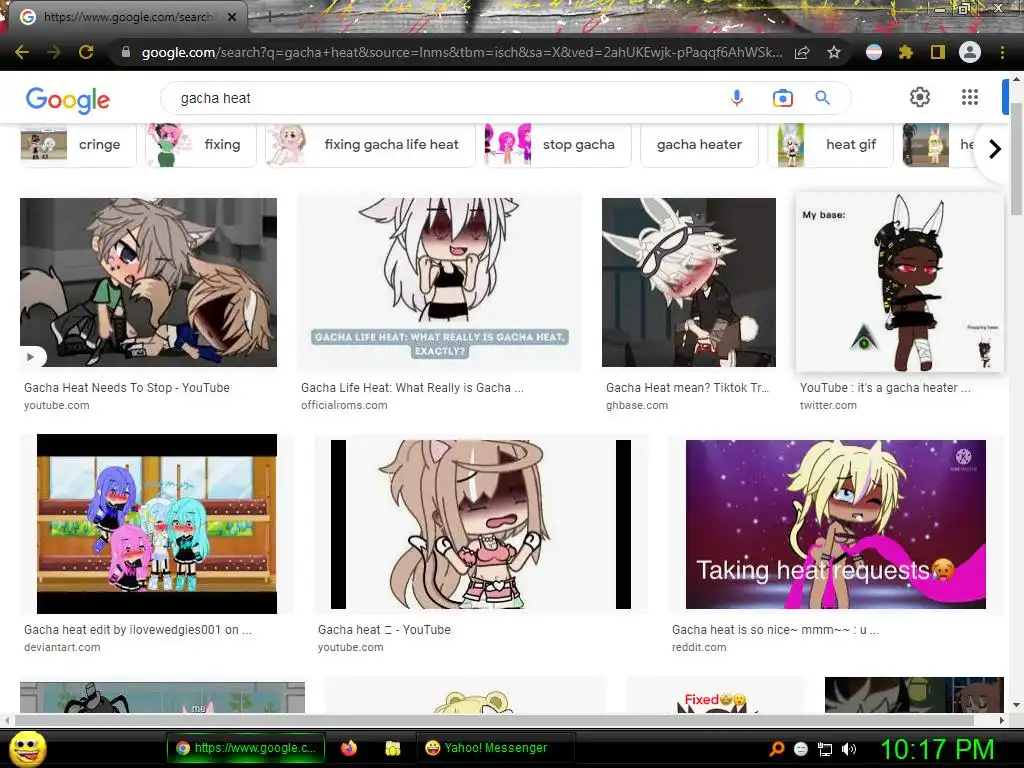Close the Google search browser tab
The image size is (1024, 768).
pos(232,17)
